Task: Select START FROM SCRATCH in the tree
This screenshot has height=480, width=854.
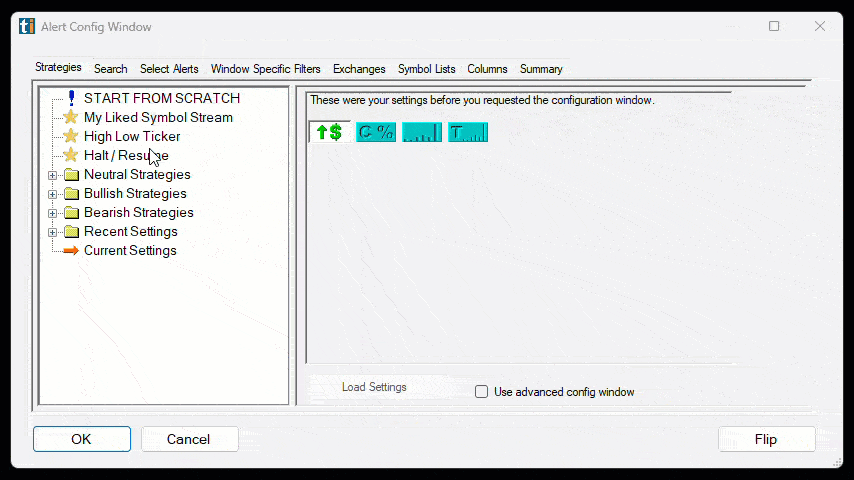Action: pos(162,98)
